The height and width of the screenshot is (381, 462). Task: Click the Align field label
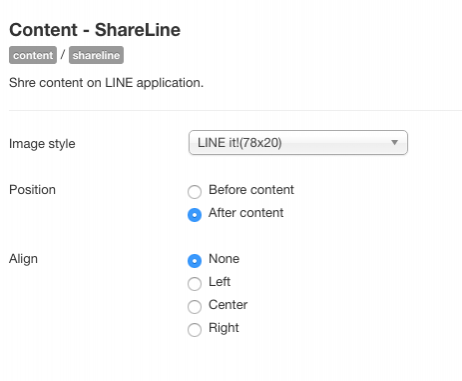23,259
